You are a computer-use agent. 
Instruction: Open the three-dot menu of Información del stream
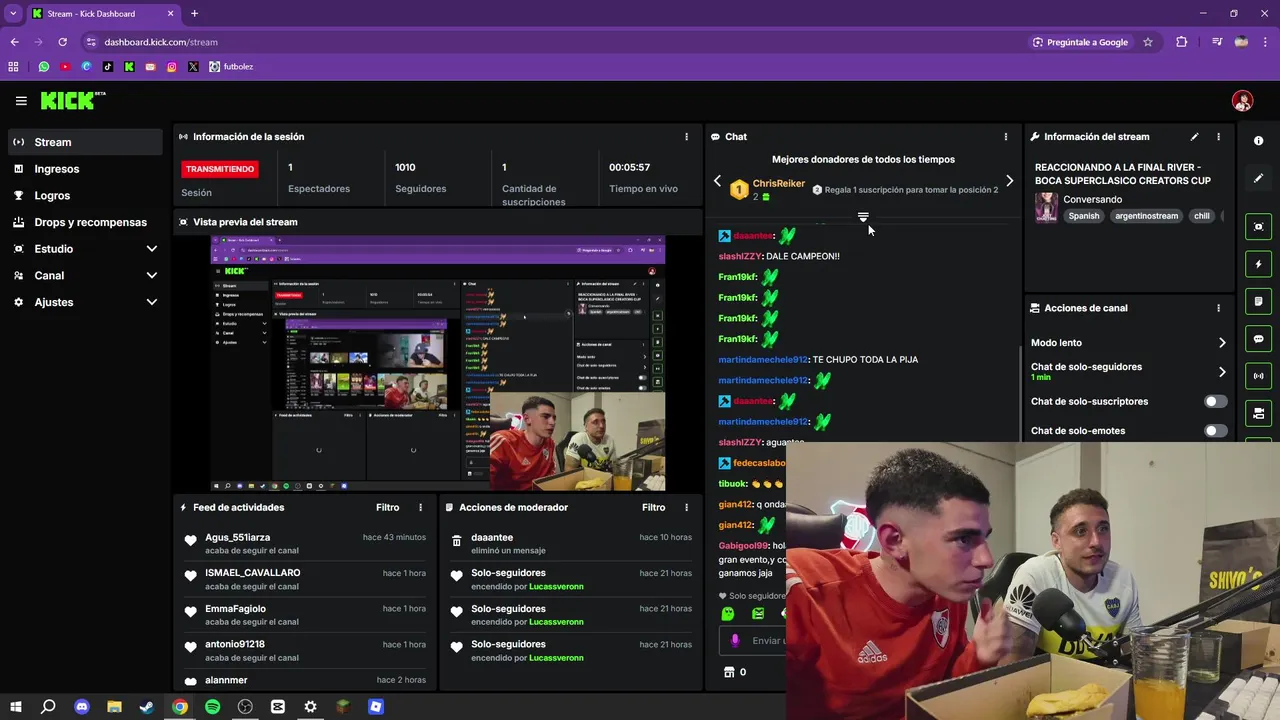[1218, 137]
